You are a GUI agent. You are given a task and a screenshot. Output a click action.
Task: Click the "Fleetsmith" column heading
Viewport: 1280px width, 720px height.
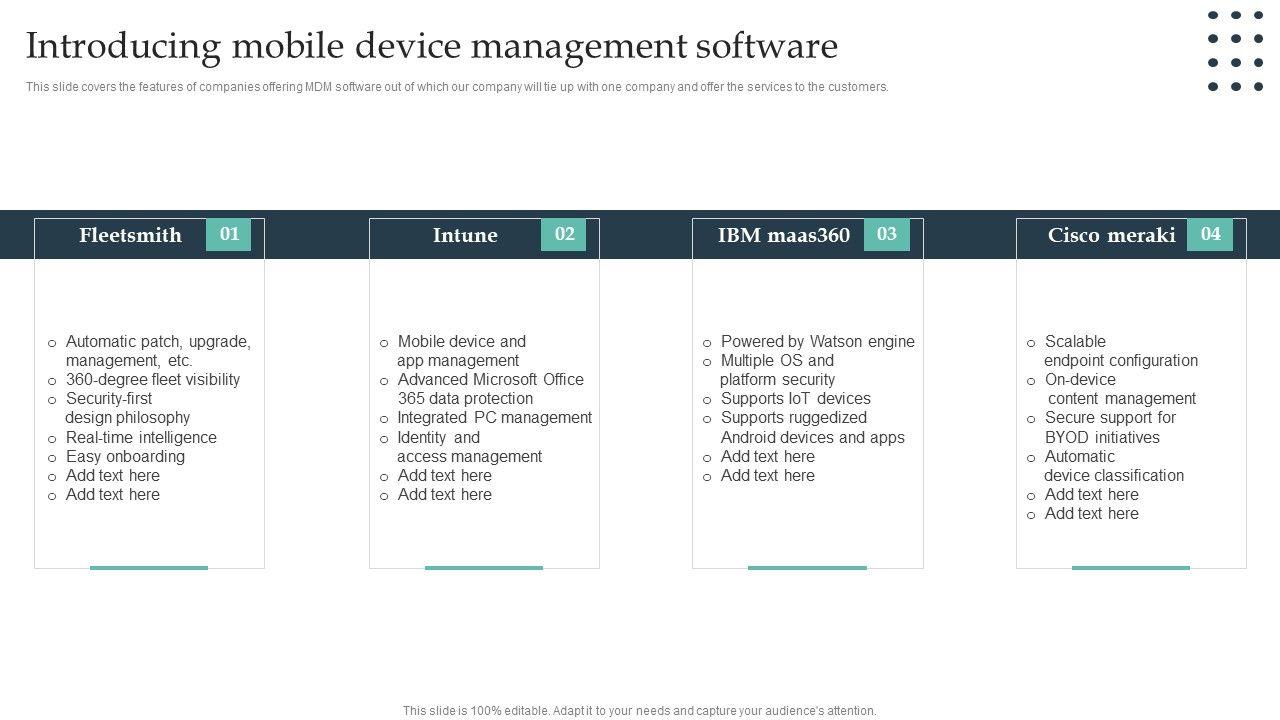[131, 235]
